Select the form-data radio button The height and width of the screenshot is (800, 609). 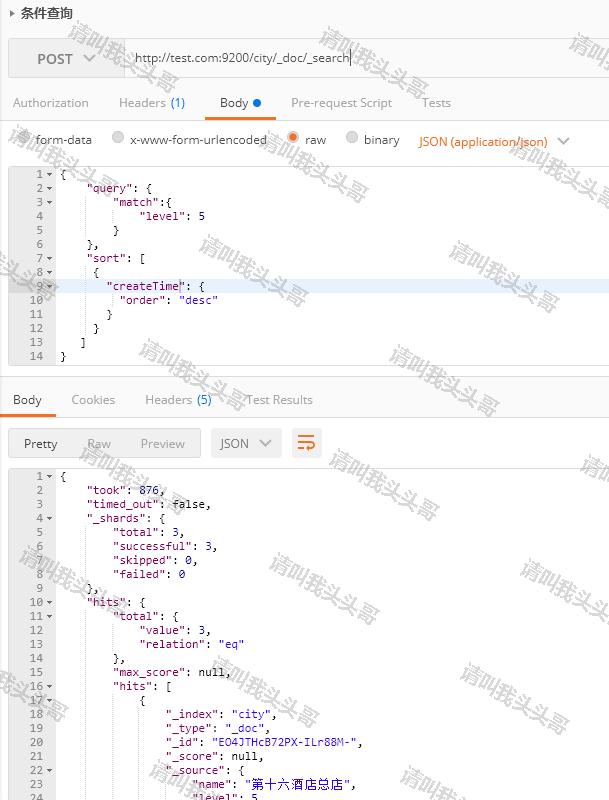[22, 137]
